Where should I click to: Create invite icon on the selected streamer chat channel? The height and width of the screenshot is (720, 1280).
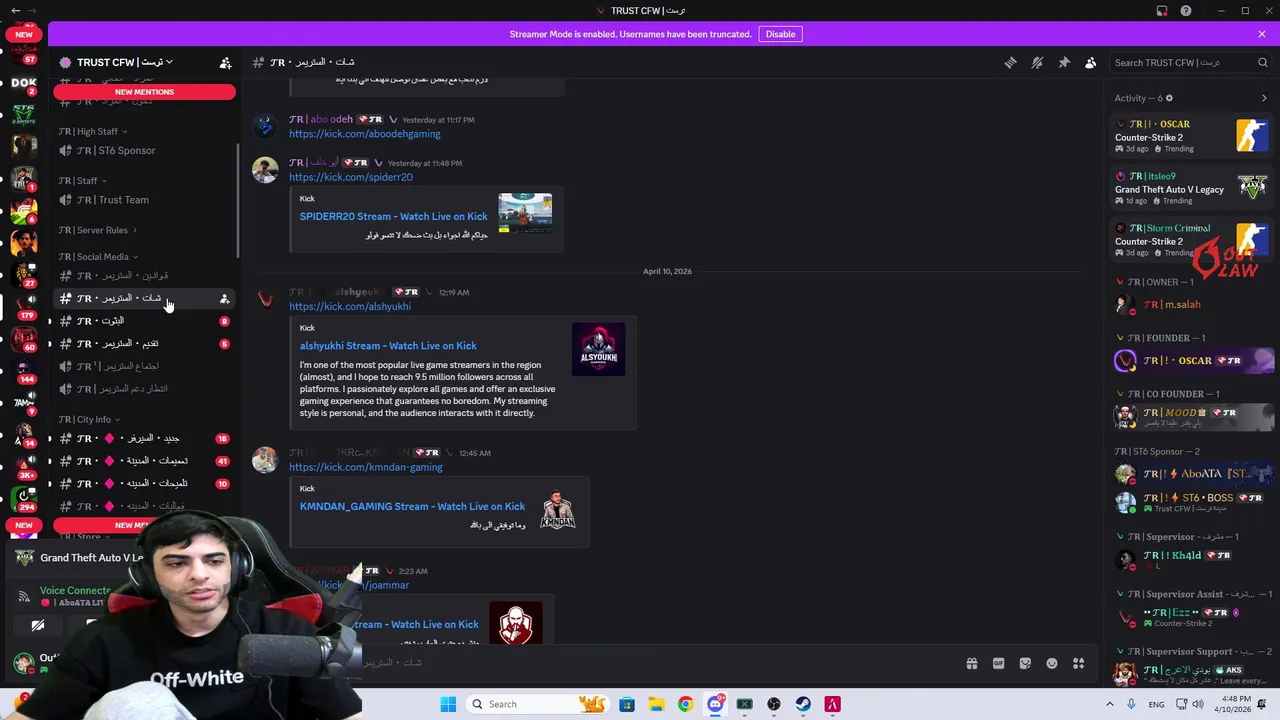coord(224,298)
